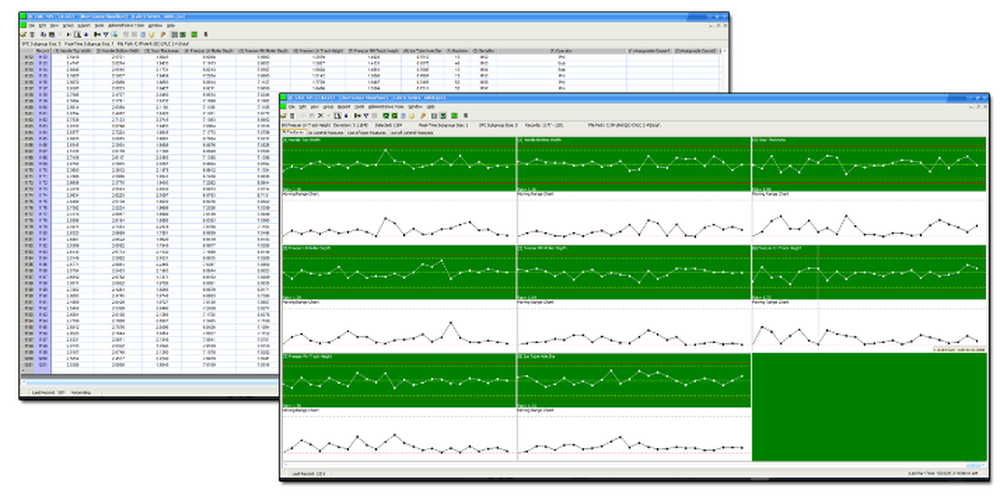Open the View menu in the back spreadsheet window
Viewport: 1000px width, 497px height.
[x=54, y=26]
